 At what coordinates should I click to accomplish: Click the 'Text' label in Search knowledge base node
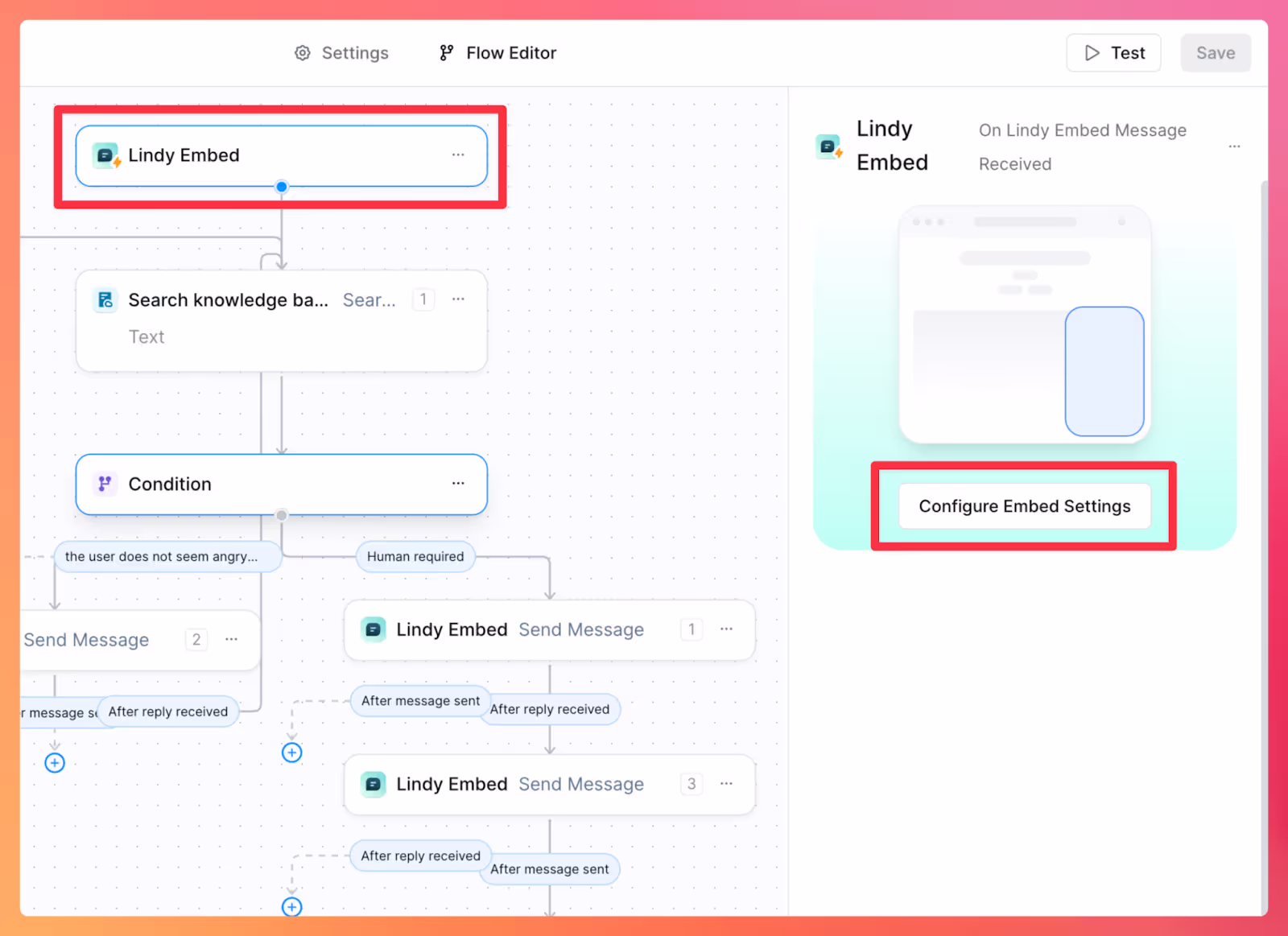147,337
